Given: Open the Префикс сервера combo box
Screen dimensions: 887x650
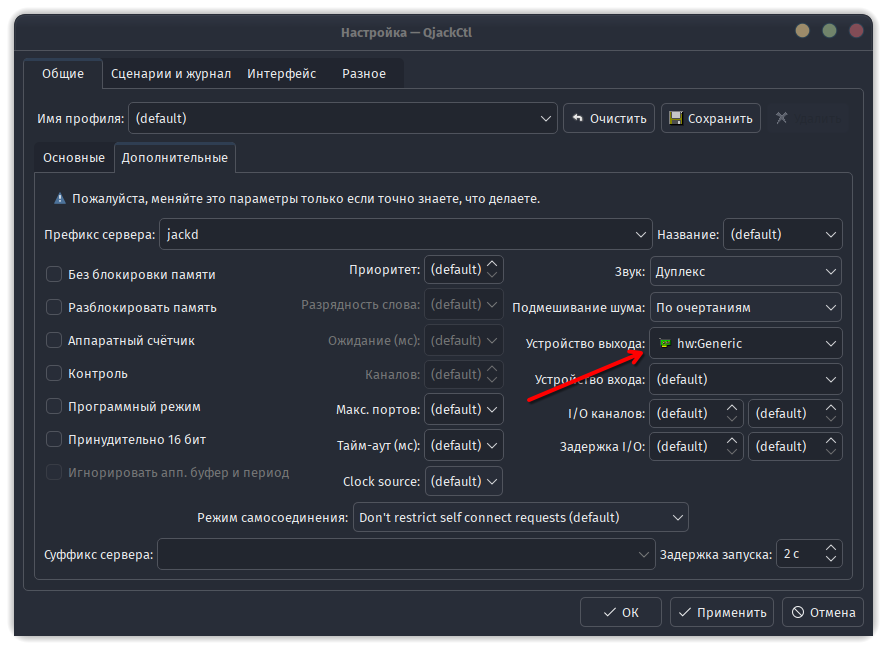Looking at the screenshot, I should point(406,234).
